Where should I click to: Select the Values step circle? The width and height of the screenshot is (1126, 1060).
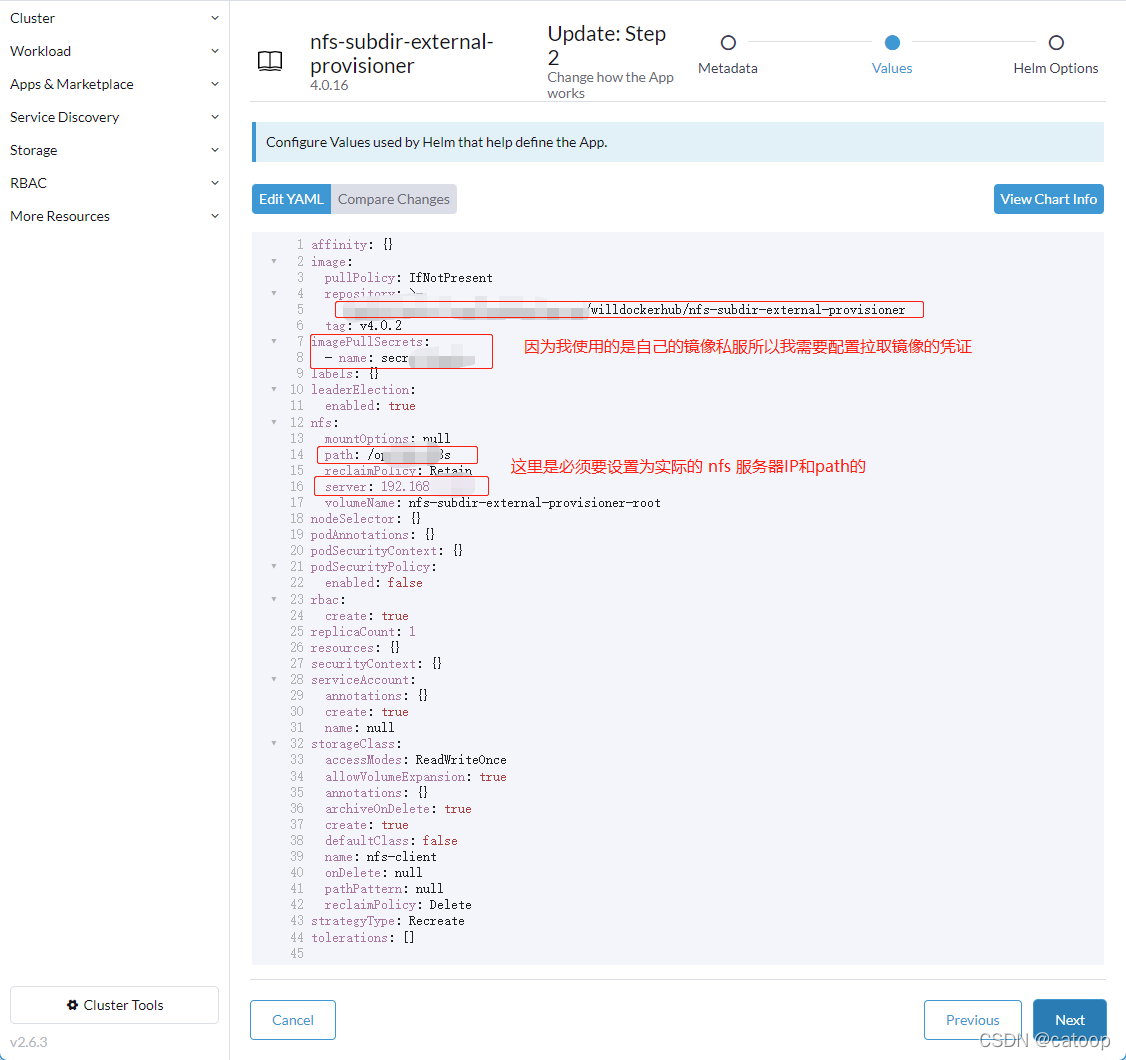pos(892,43)
